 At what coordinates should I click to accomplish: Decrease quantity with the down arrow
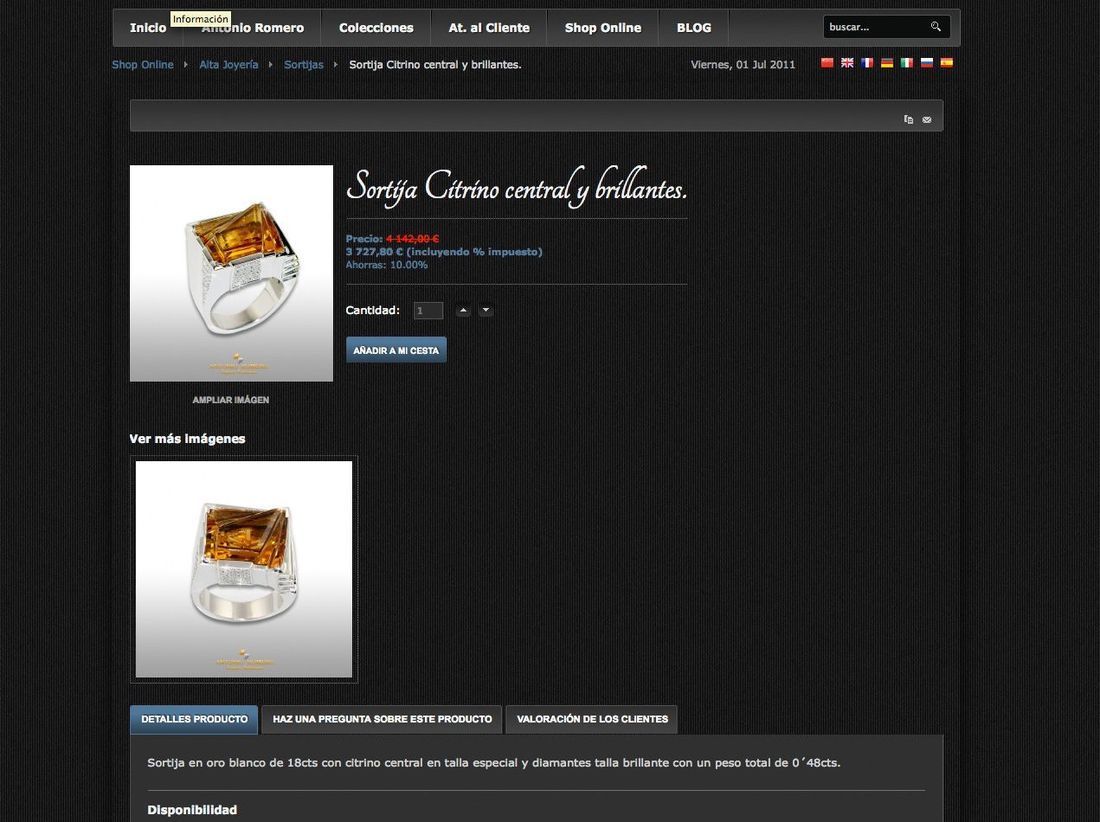point(485,310)
